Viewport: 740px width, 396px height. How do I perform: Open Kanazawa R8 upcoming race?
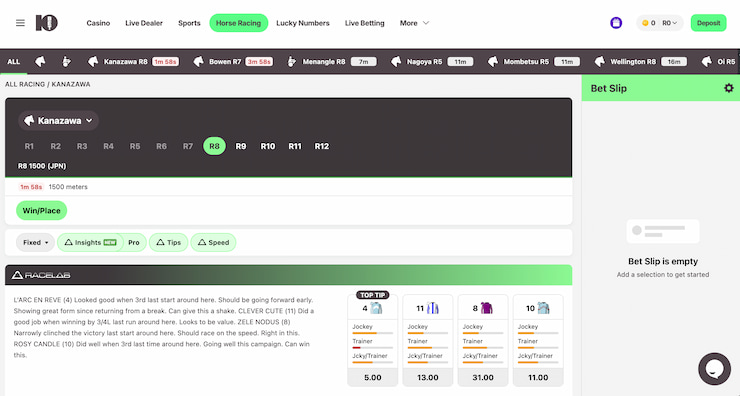tap(133, 61)
